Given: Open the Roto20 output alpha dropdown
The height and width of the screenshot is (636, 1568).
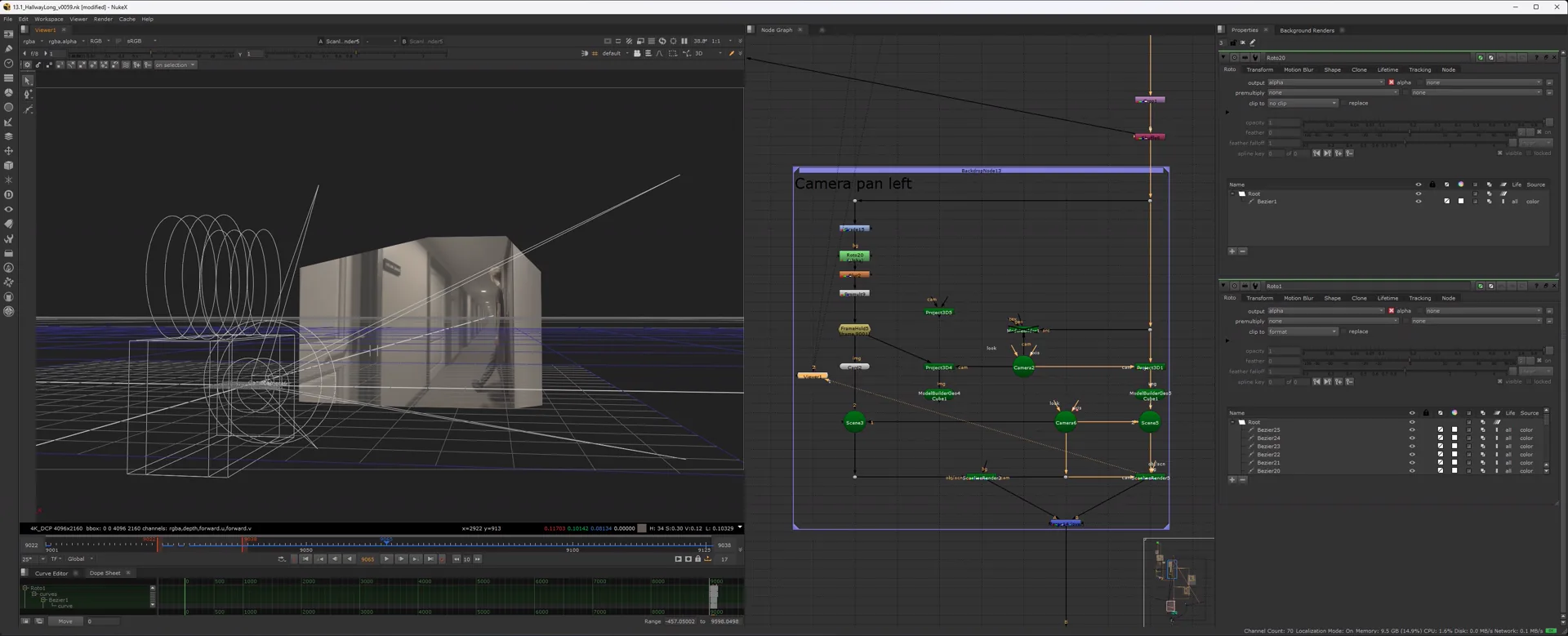Looking at the screenshot, I should coord(1326,82).
